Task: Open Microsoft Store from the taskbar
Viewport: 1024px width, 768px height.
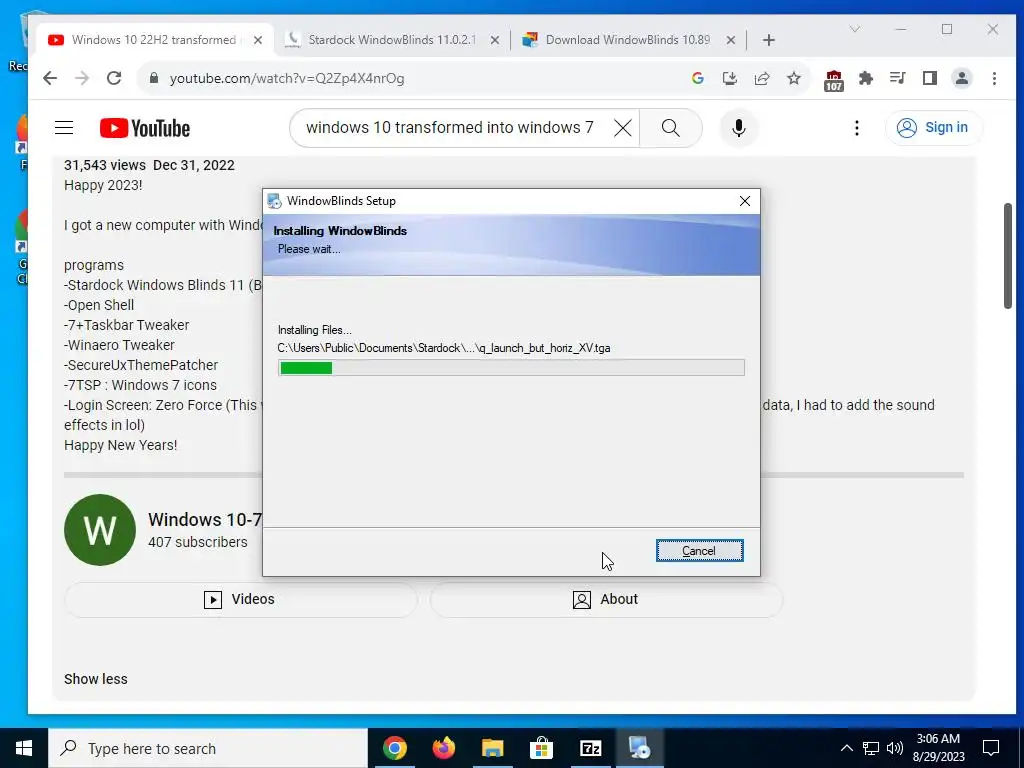Action: (541, 748)
